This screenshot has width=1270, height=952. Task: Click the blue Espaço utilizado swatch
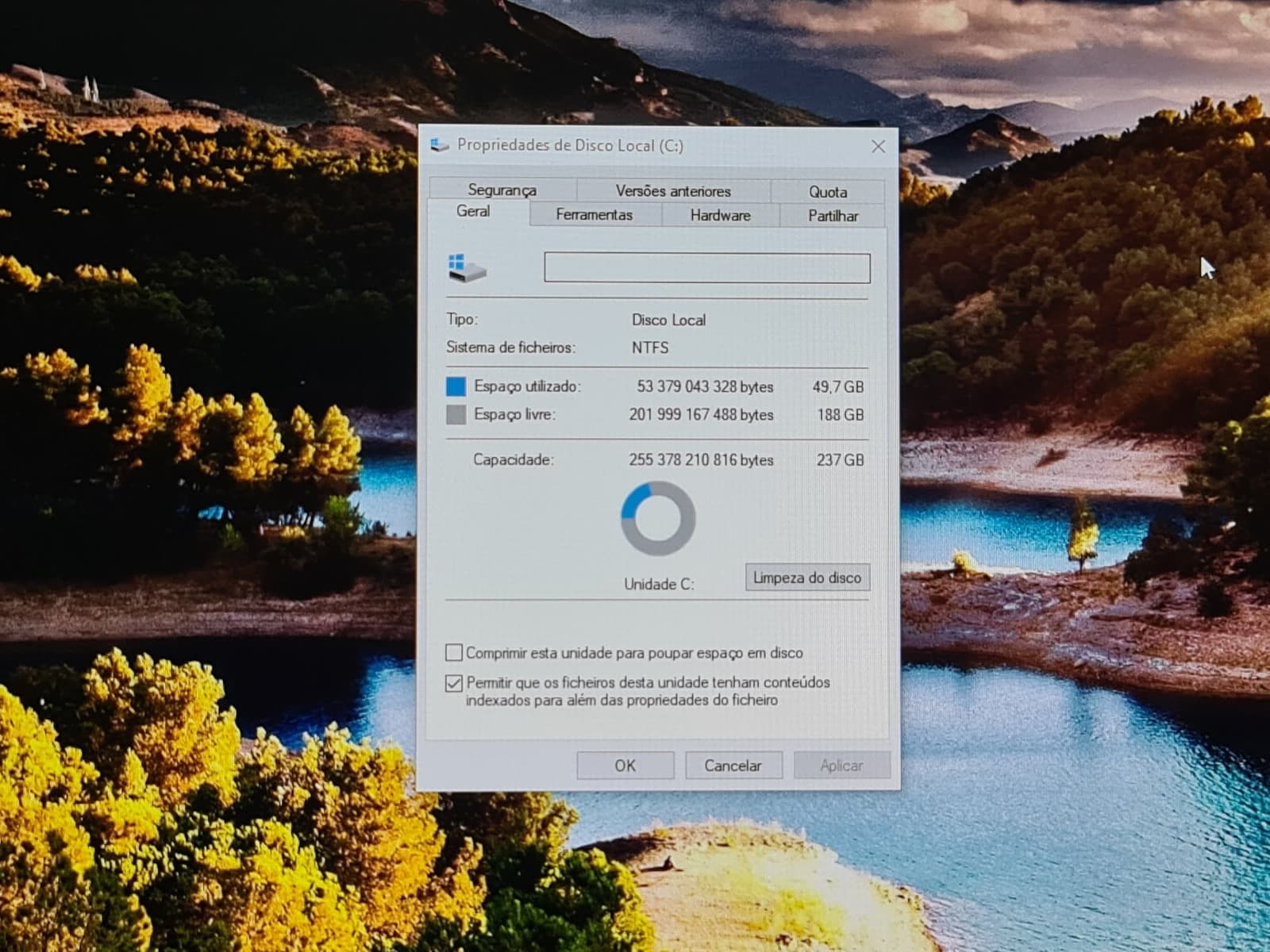point(456,386)
